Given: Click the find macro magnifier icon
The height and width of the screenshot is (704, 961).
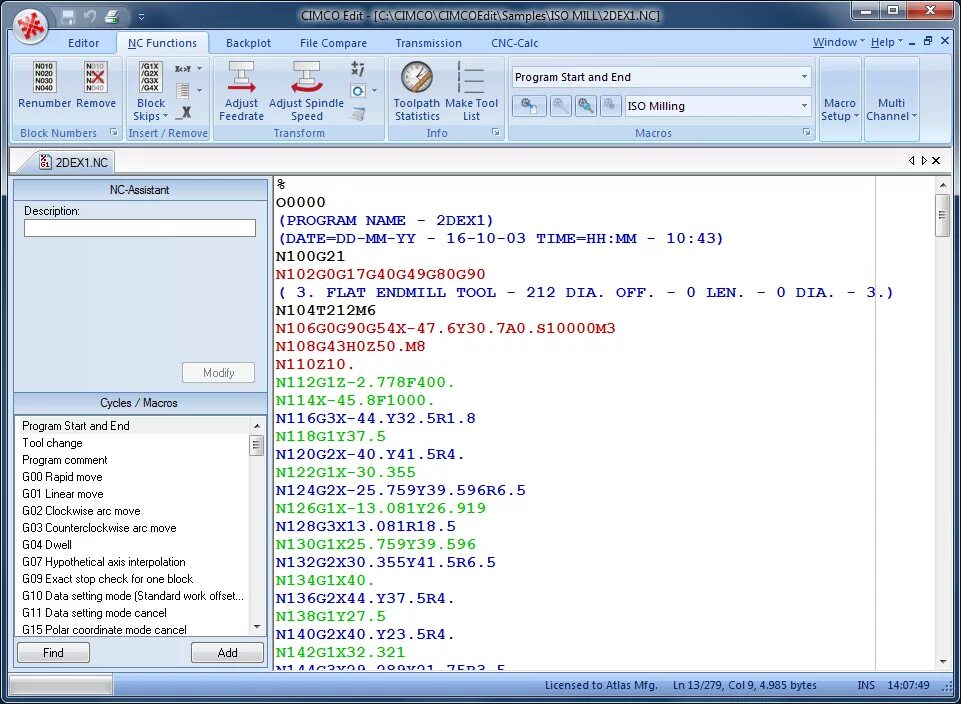Looking at the screenshot, I should [585, 106].
